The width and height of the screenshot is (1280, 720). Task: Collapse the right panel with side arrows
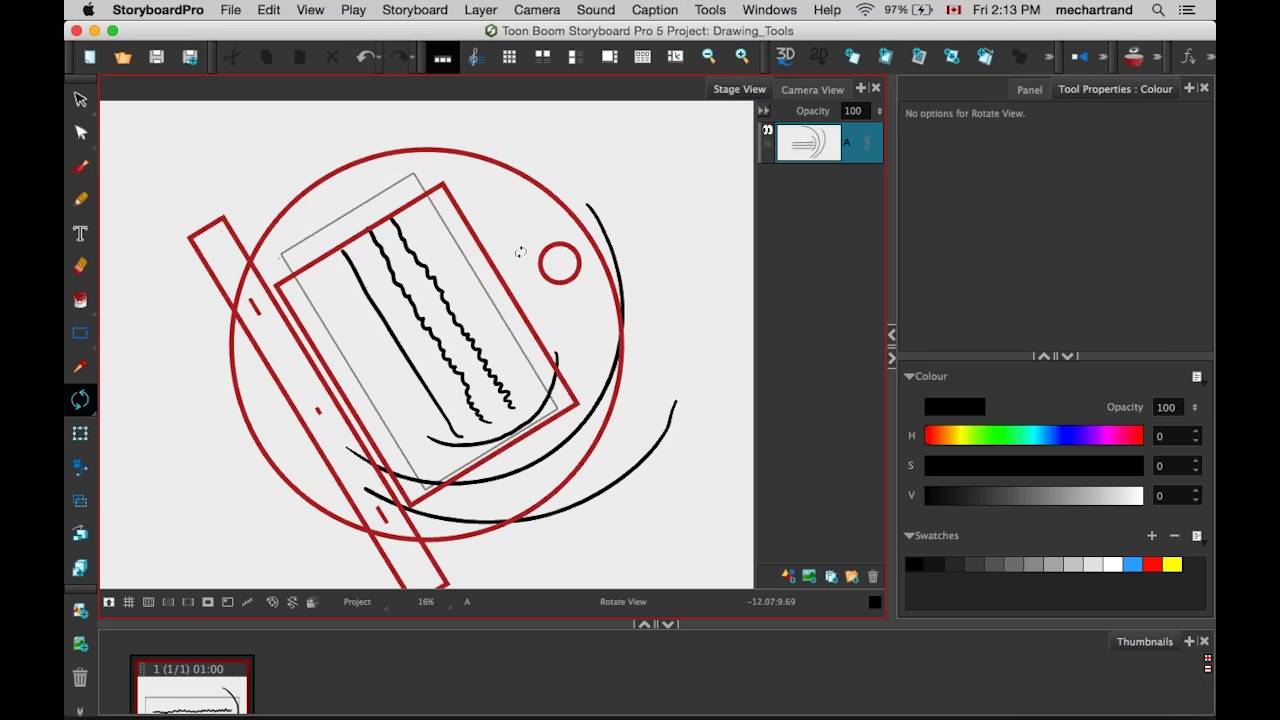pyautogui.click(x=891, y=346)
